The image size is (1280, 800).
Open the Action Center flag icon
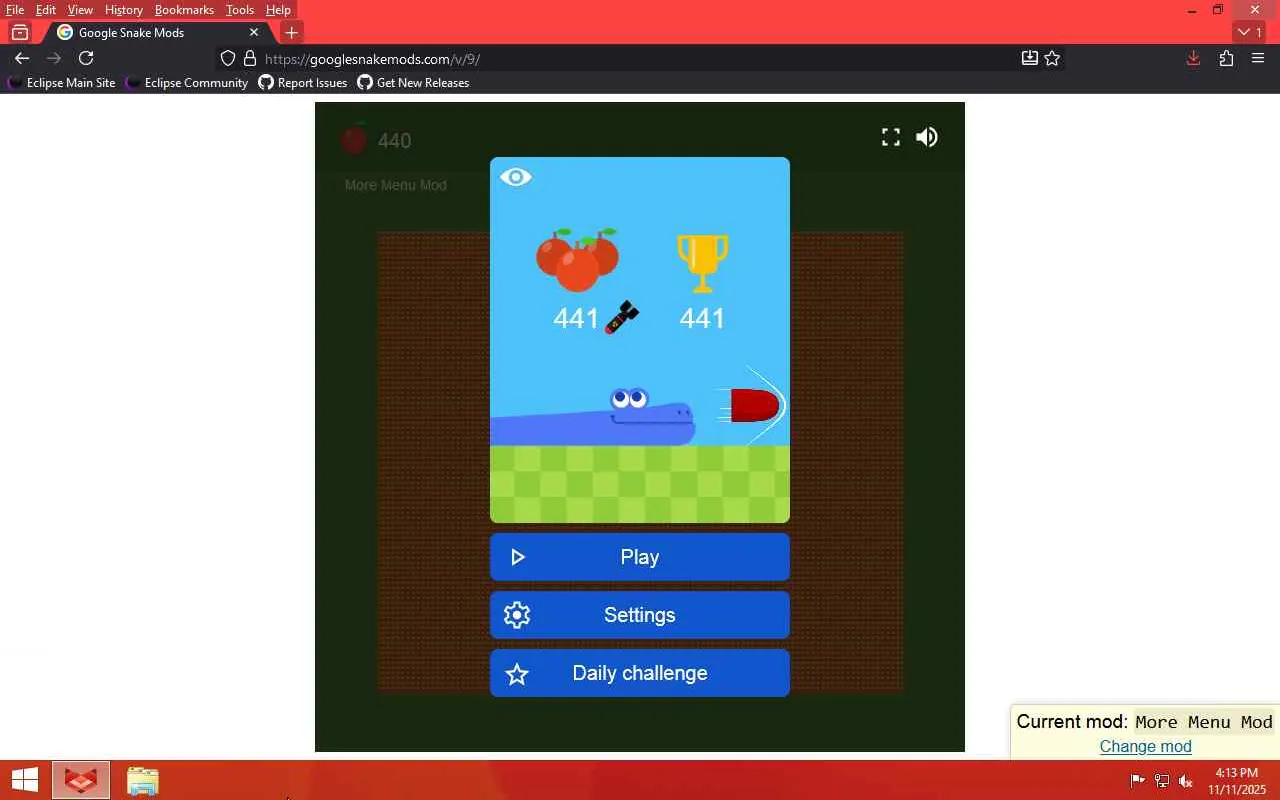click(1138, 781)
